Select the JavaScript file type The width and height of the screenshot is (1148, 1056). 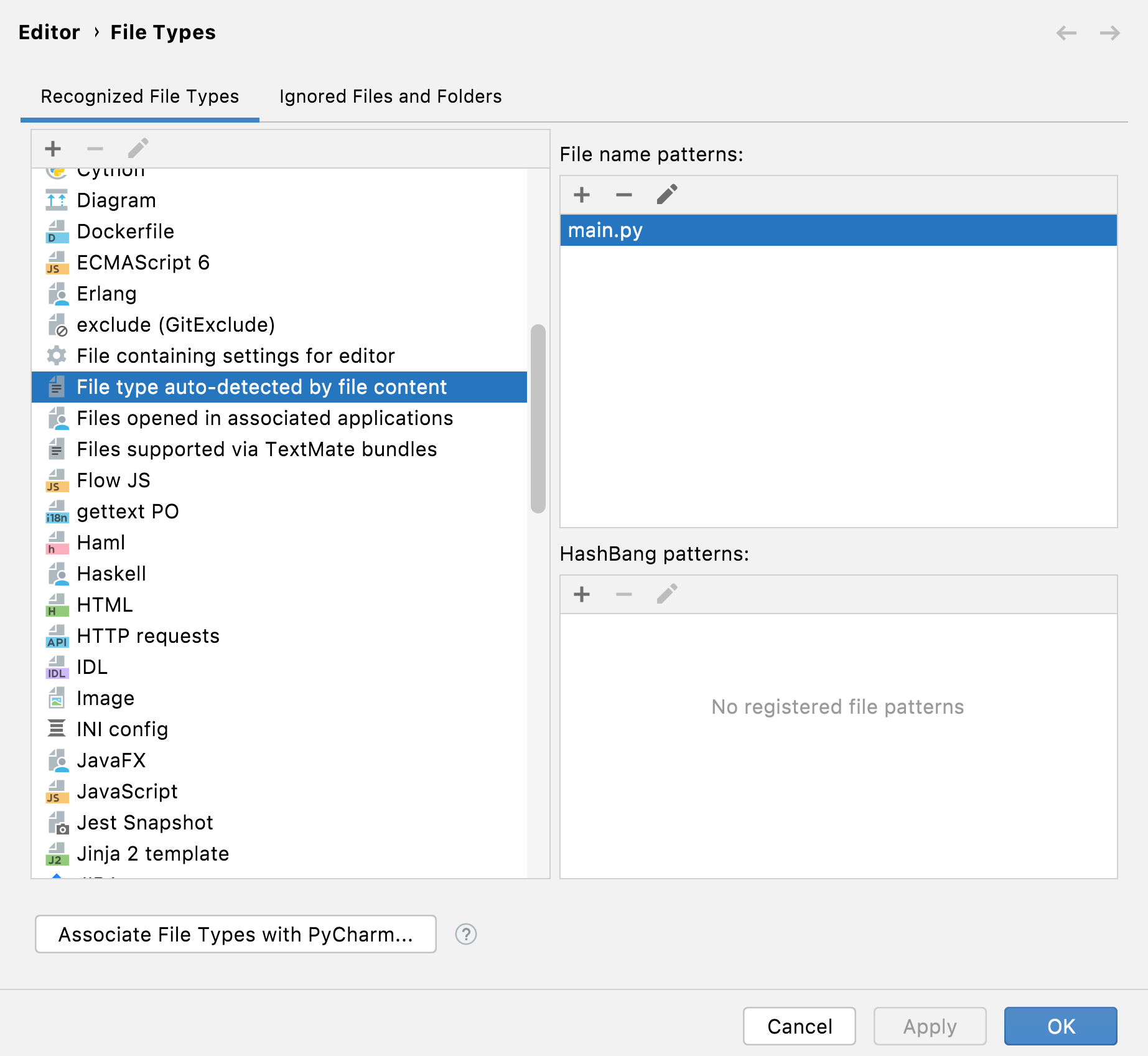tap(127, 791)
